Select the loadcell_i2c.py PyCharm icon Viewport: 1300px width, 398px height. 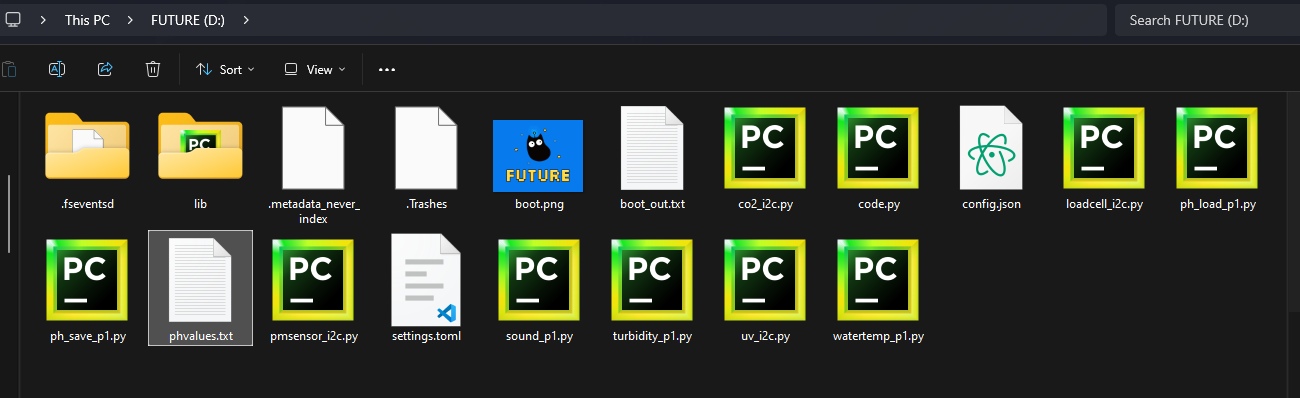(1104, 148)
